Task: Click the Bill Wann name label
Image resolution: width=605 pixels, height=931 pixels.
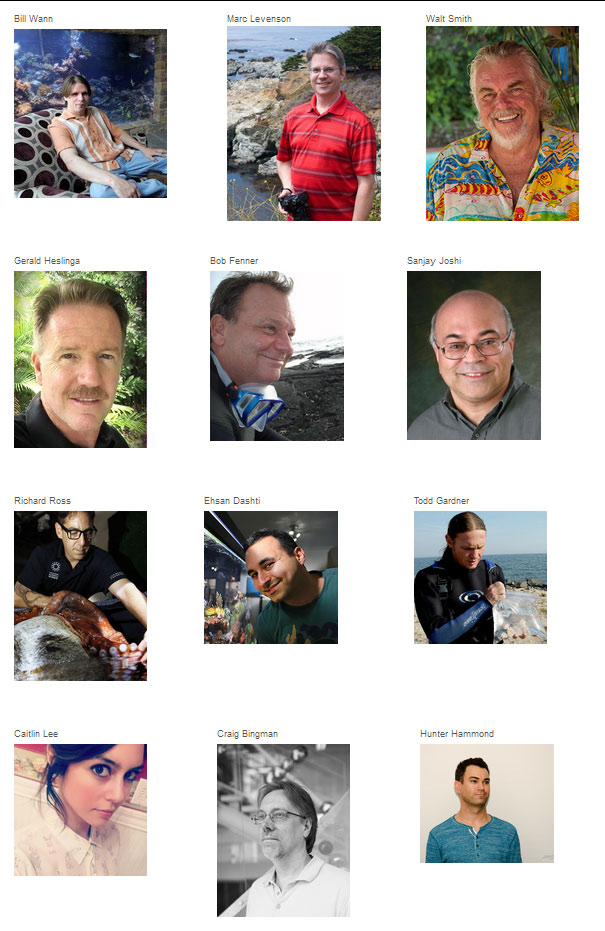Action: click(x=33, y=19)
